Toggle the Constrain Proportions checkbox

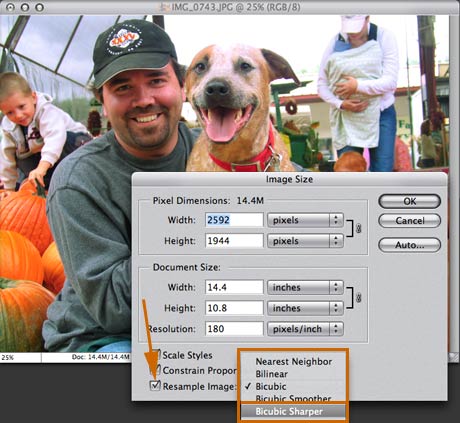click(x=156, y=370)
